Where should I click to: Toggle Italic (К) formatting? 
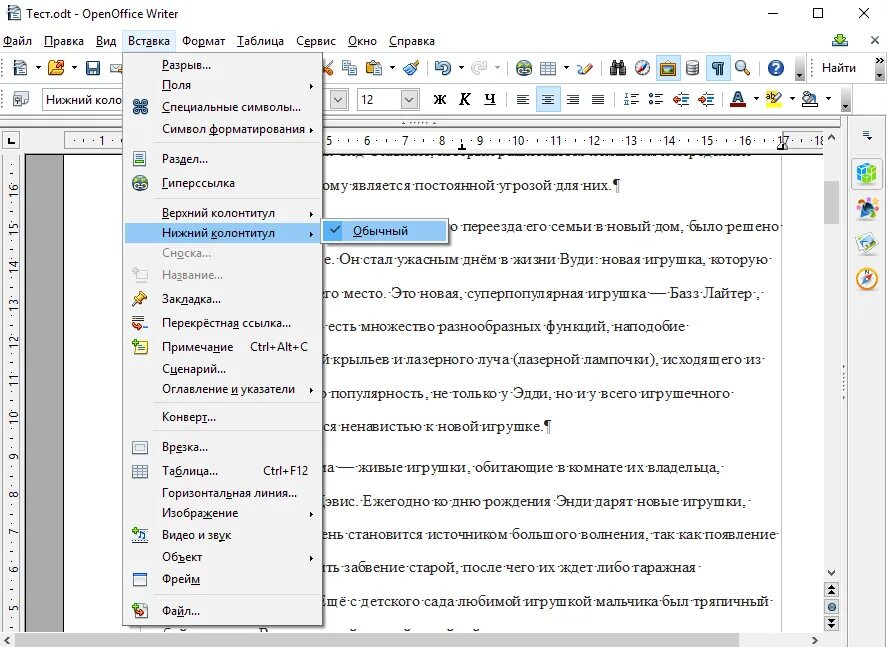pos(464,100)
